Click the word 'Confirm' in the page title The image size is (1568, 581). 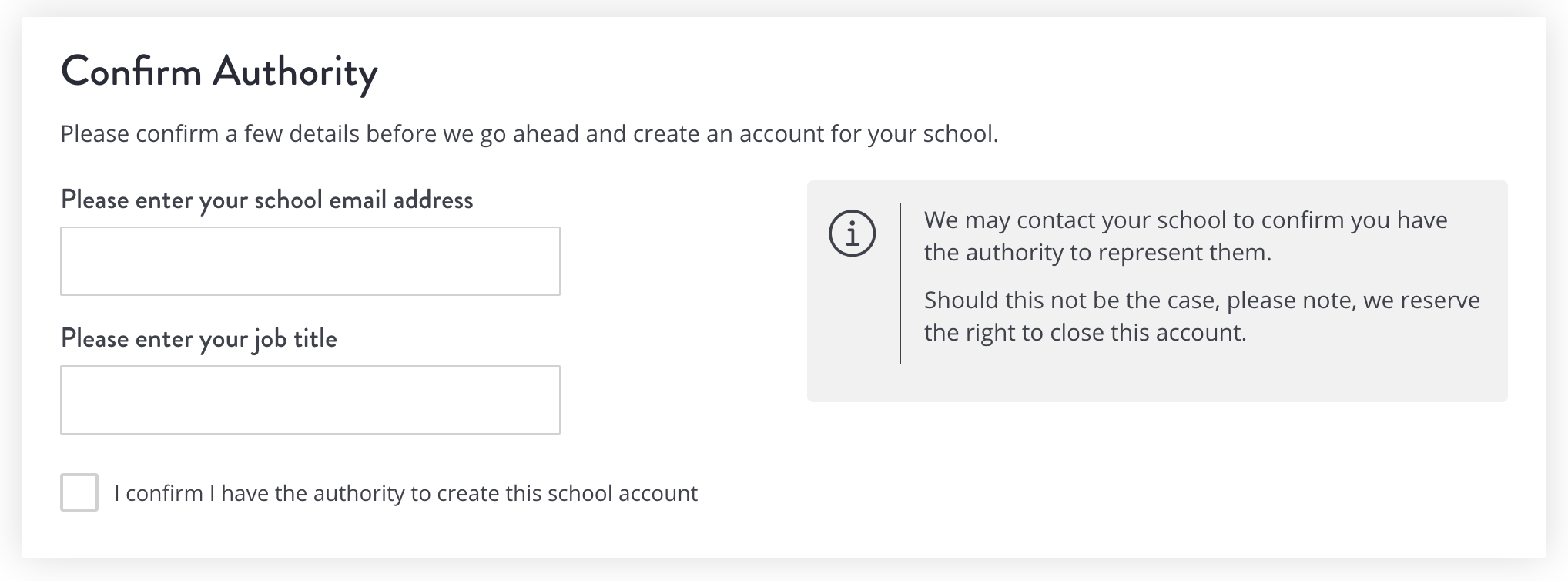coord(131,72)
